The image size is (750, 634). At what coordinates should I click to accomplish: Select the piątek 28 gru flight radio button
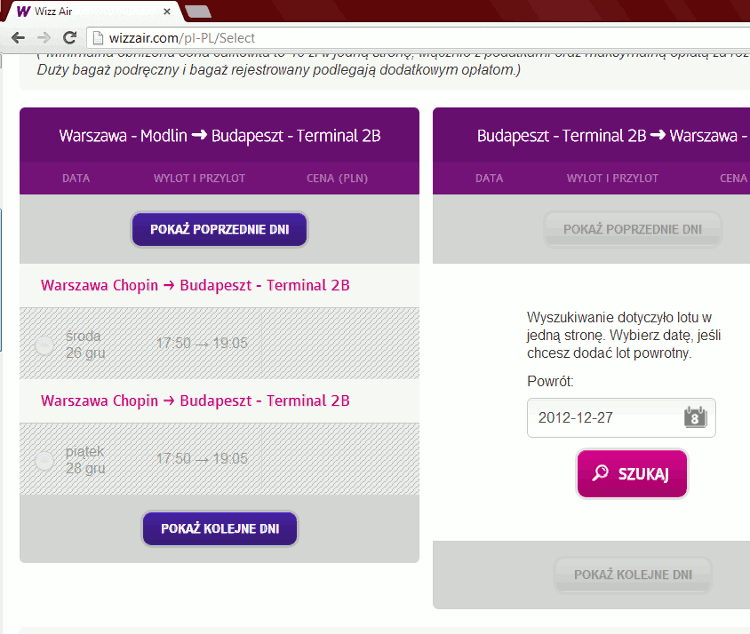point(44,460)
